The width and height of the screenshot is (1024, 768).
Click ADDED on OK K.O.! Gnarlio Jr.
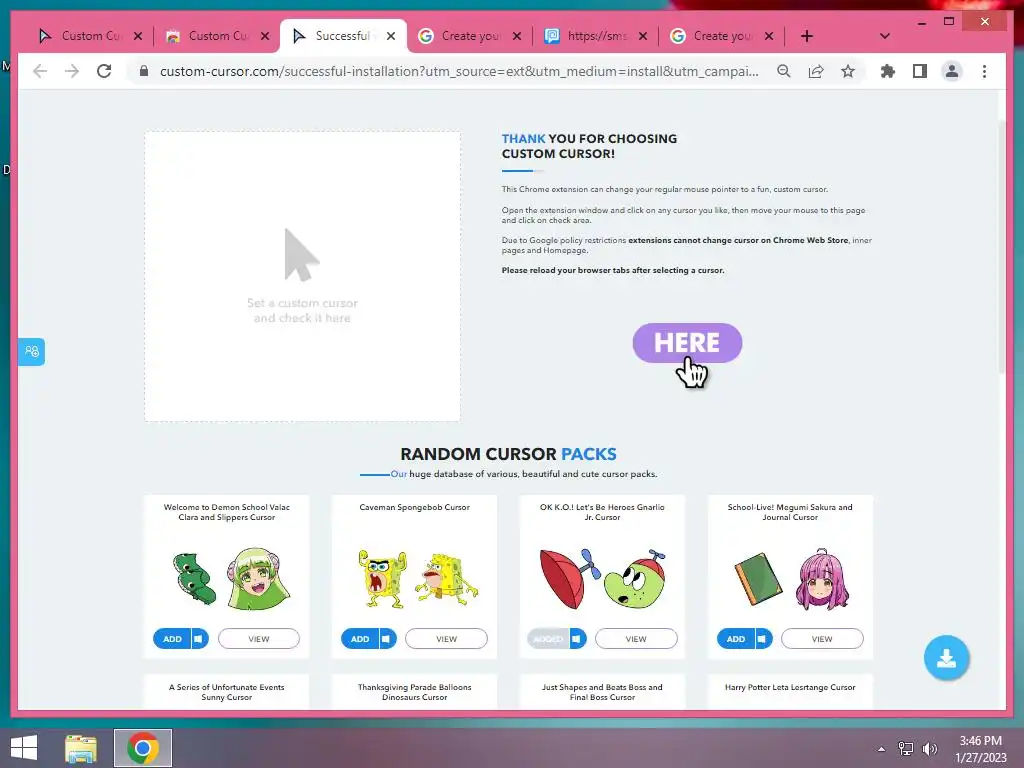tap(548, 639)
